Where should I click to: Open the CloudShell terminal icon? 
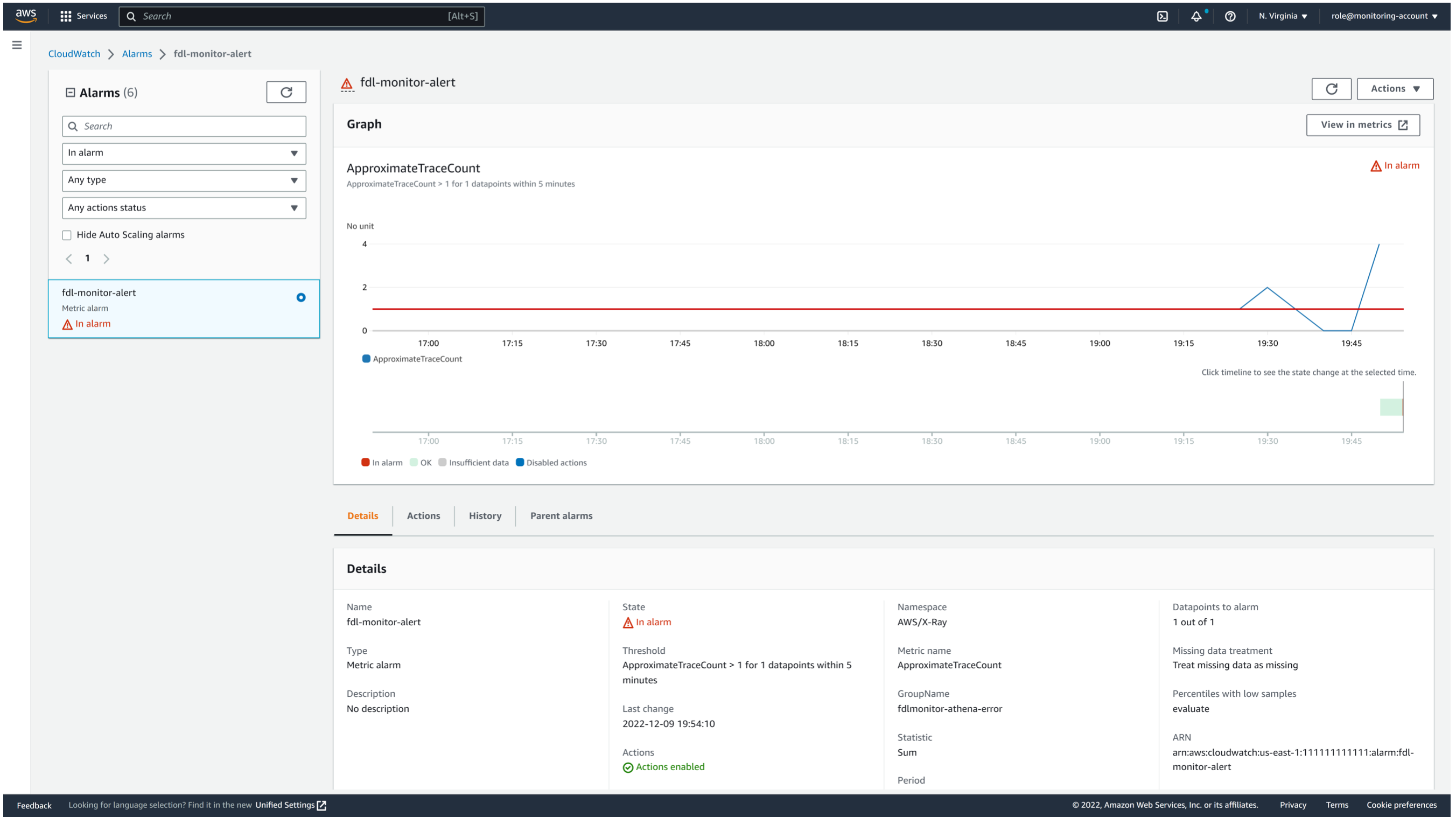click(1163, 15)
